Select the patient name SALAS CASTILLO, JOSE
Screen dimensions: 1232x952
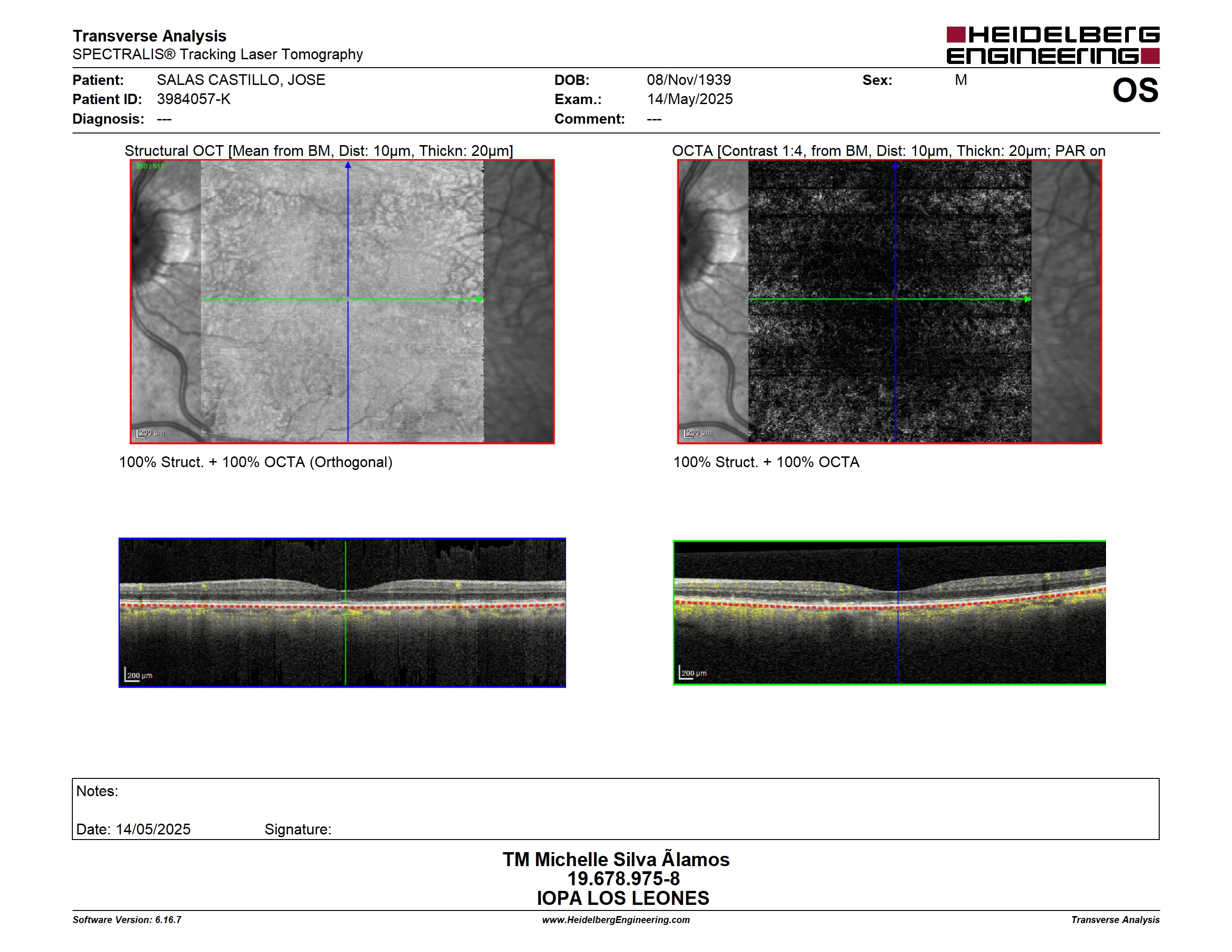(241, 79)
